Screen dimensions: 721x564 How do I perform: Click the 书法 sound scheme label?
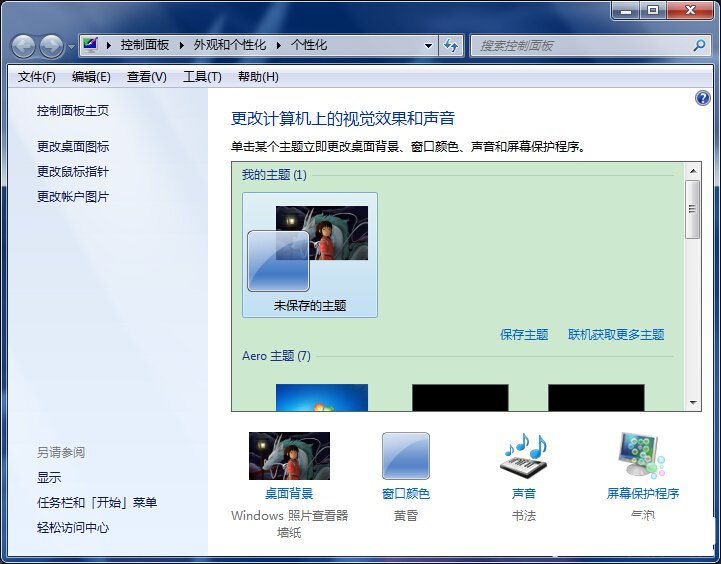[524, 516]
